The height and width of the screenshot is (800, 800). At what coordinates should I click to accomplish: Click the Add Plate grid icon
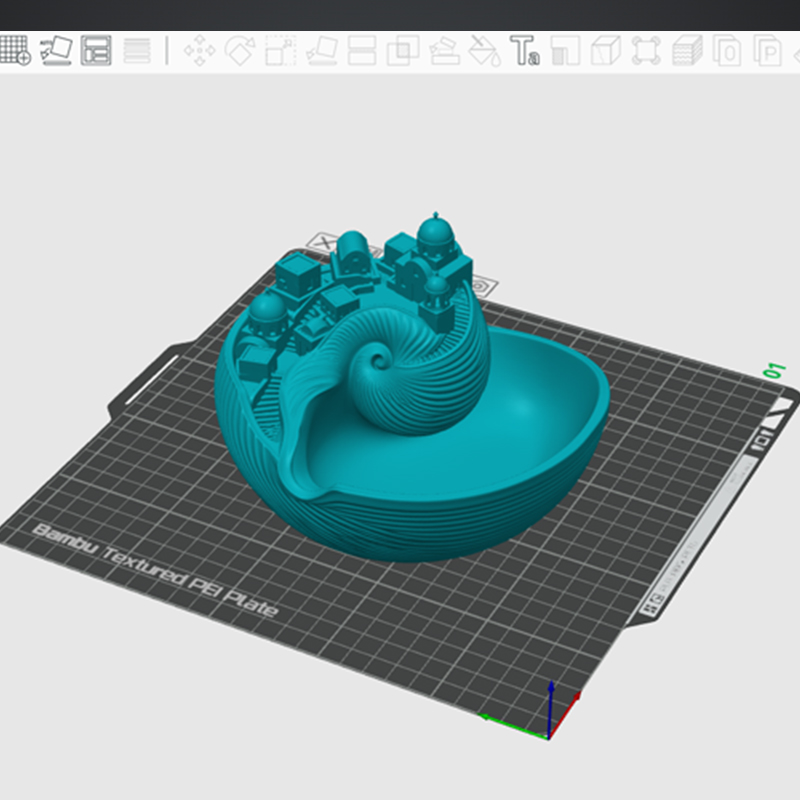(15, 50)
